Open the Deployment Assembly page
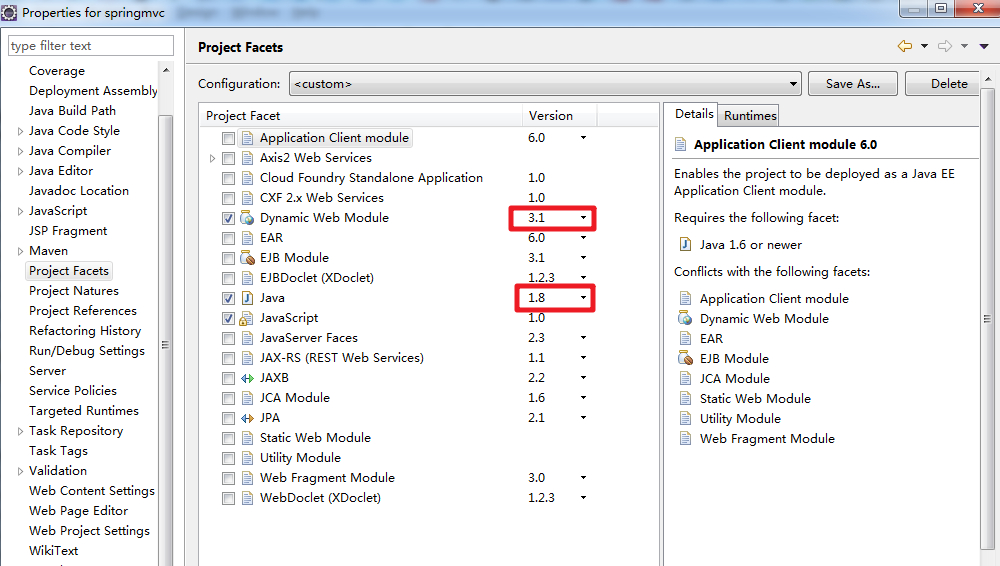 click(x=93, y=91)
